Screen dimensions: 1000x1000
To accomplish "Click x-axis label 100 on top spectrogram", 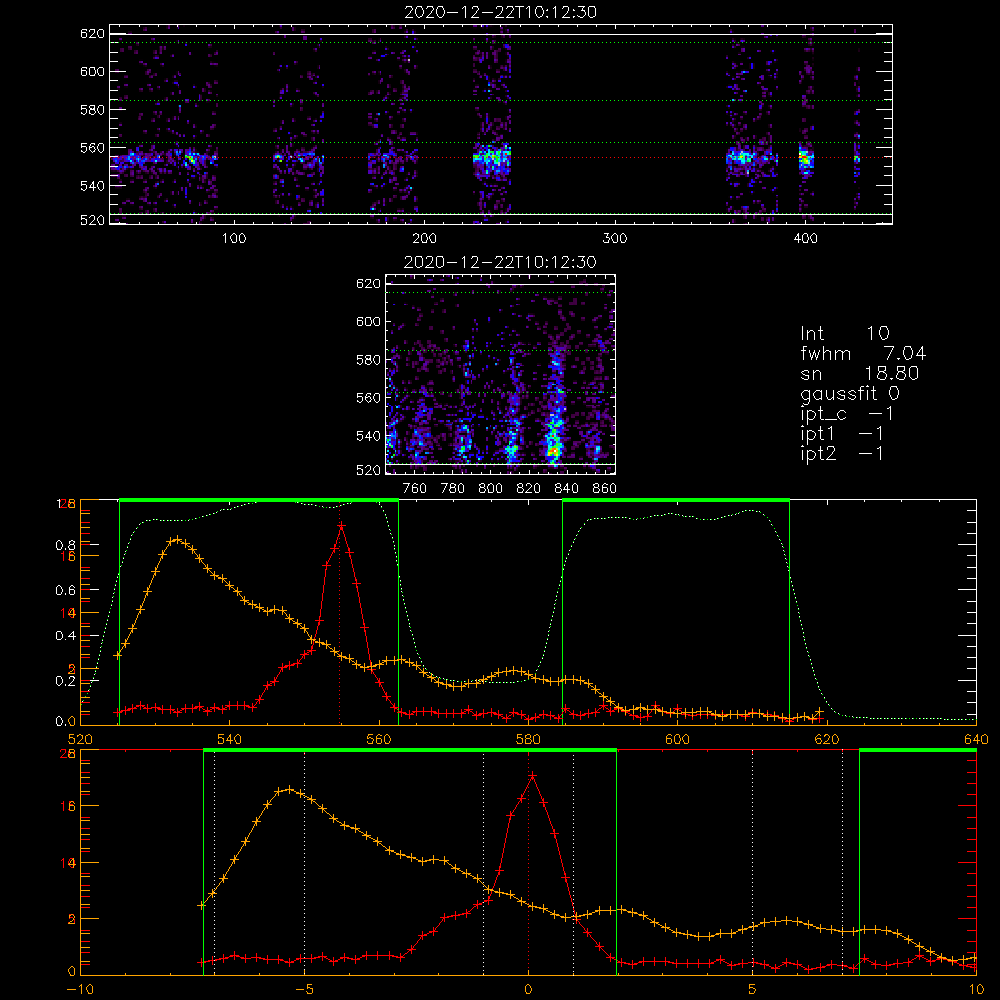I will pos(234,239).
